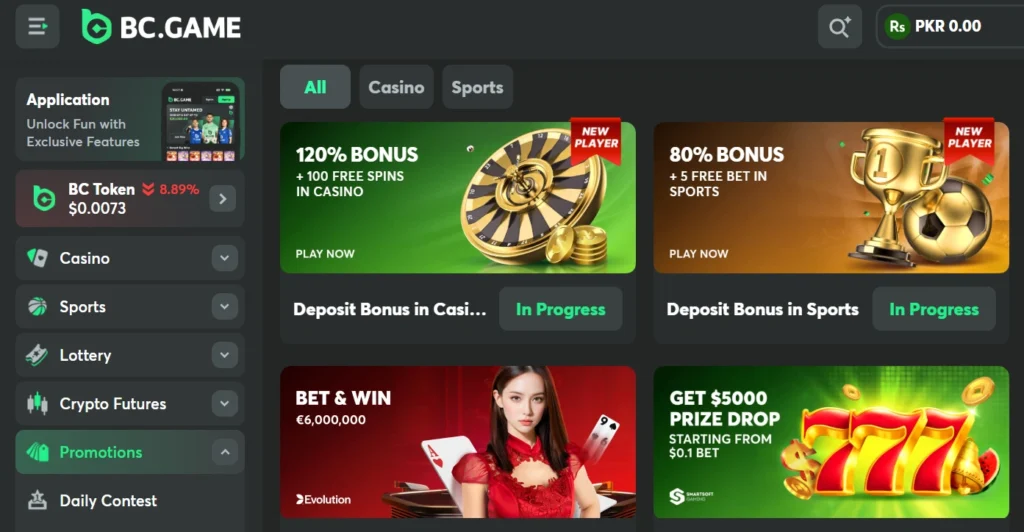Open the Bet & Win Evolution banner
1024x532 pixels.
(x=458, y=442)
